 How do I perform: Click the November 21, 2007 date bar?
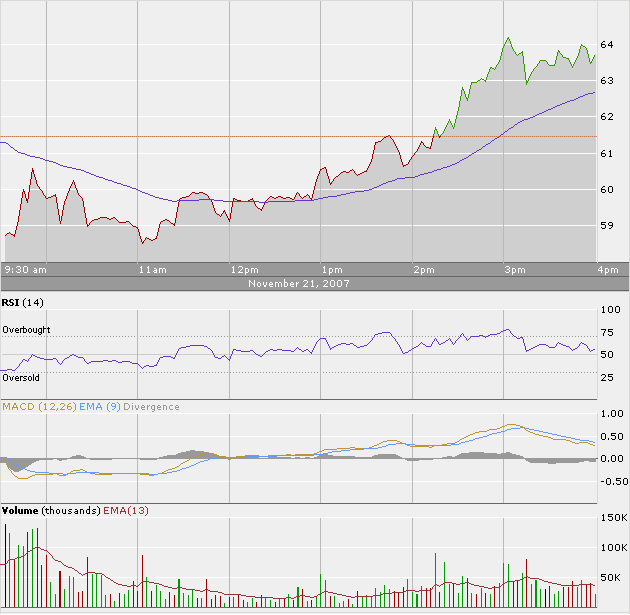click(x=298, y=284)
